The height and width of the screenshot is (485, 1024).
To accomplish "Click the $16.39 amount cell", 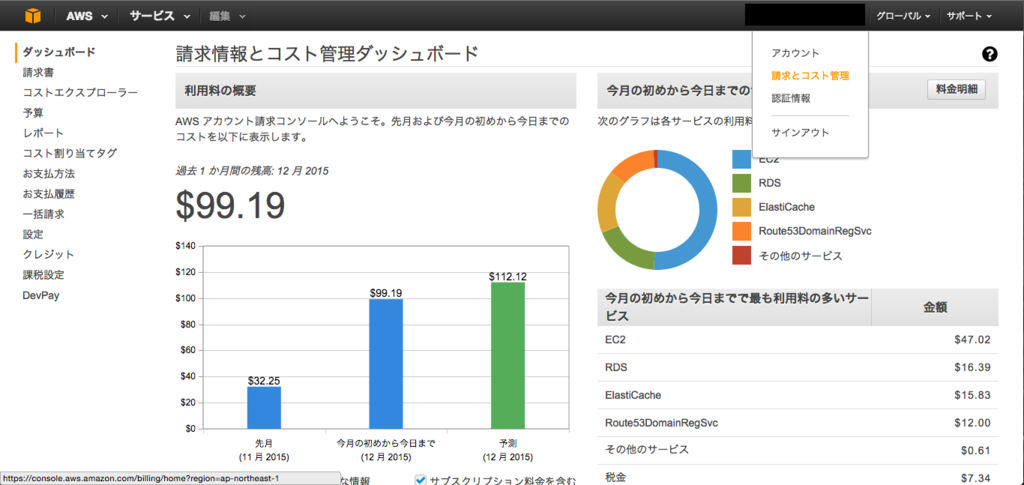I will pyautogui.click(x=972, y=368).
